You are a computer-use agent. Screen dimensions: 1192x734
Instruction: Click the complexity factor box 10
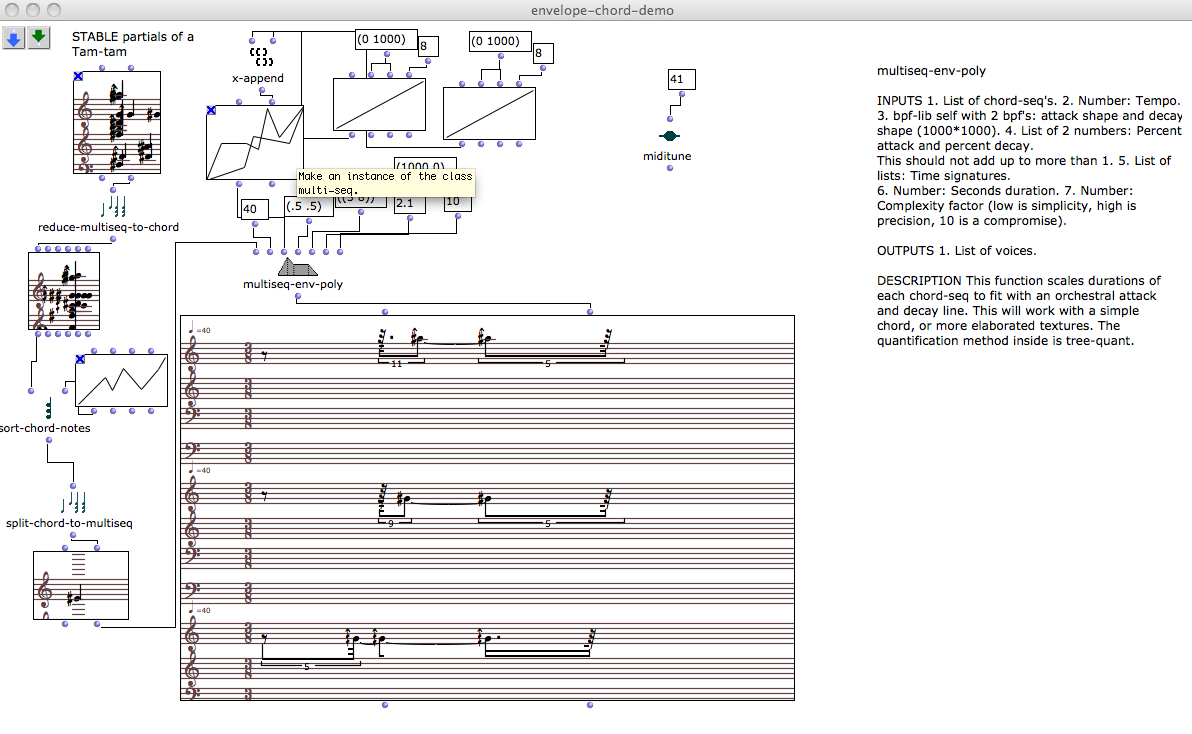[455, 203]
